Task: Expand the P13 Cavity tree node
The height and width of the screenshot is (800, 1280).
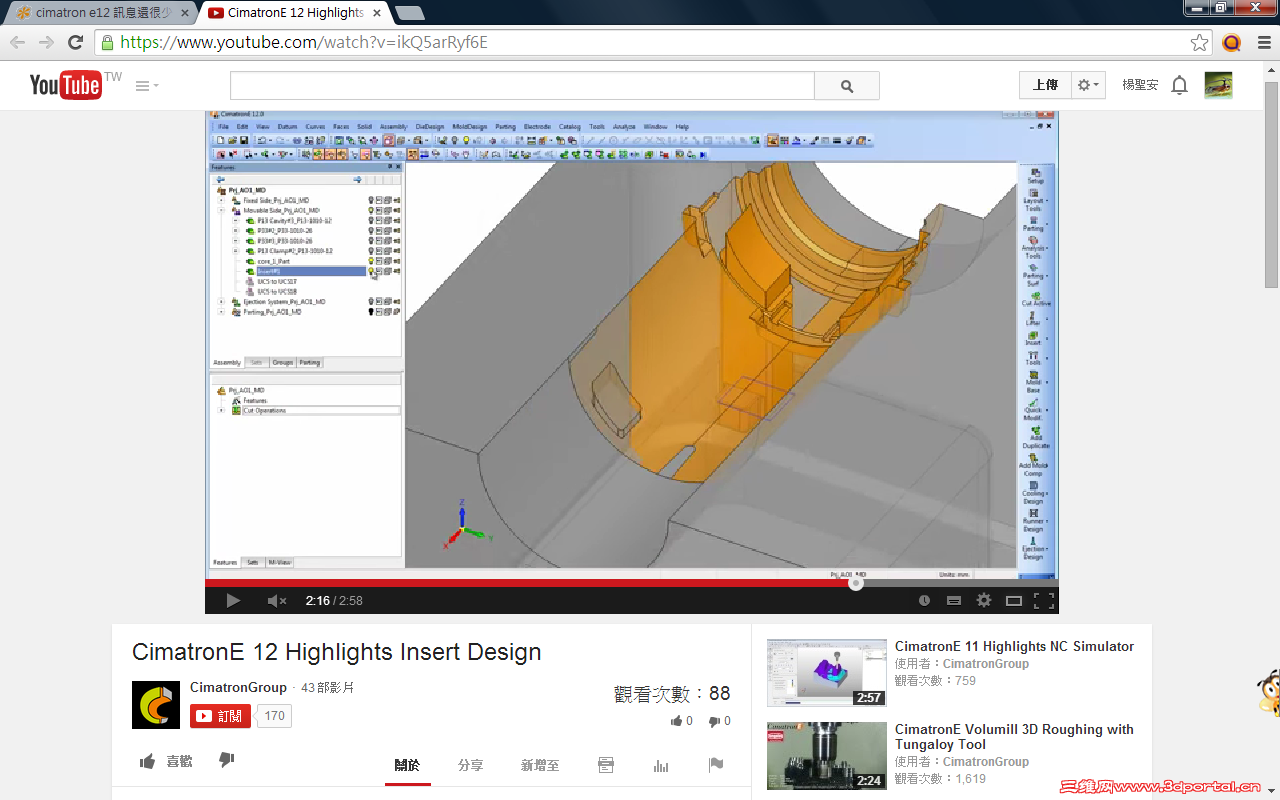Action: 235,220
